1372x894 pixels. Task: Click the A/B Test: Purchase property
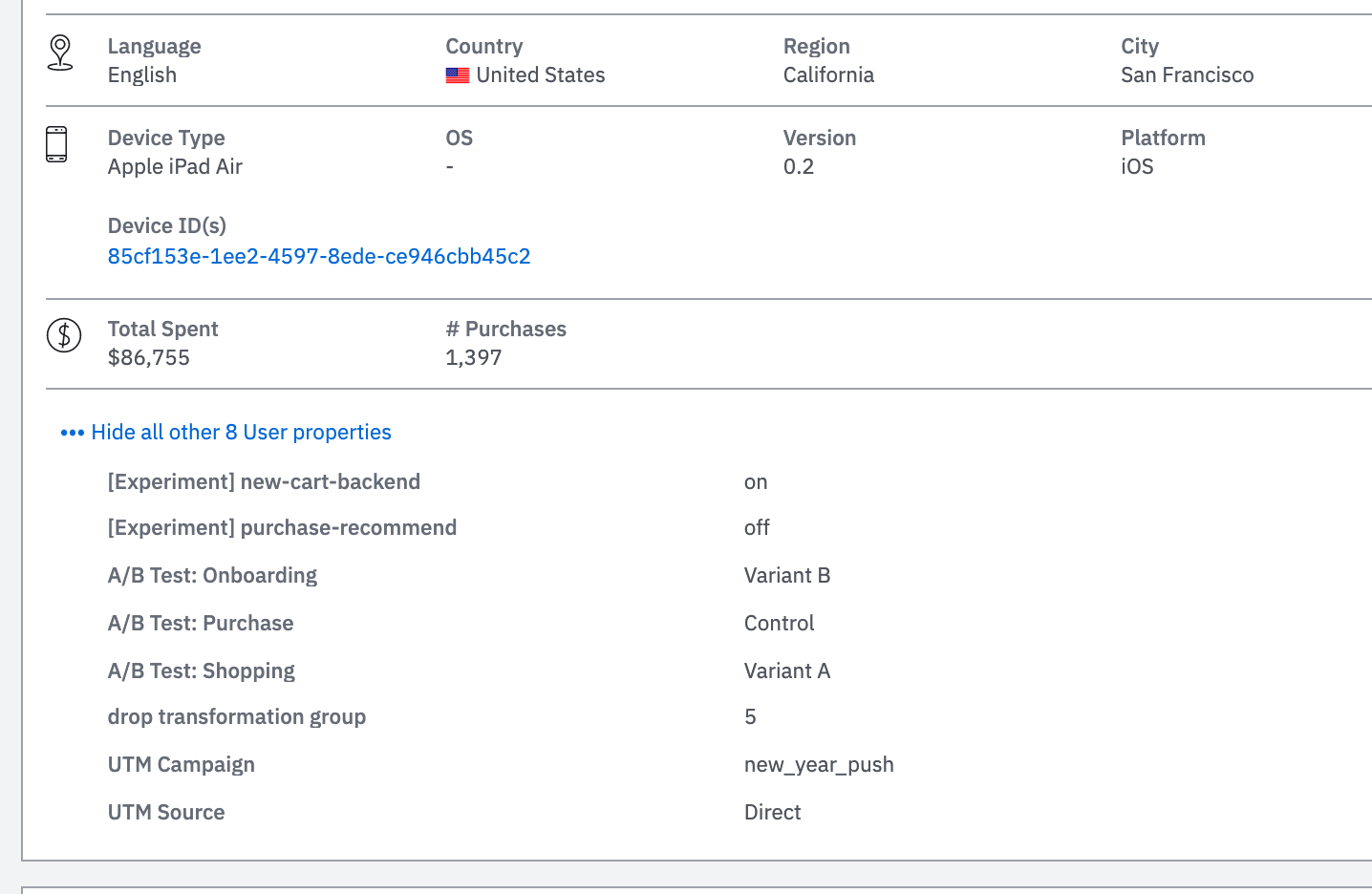pos(201,624)
